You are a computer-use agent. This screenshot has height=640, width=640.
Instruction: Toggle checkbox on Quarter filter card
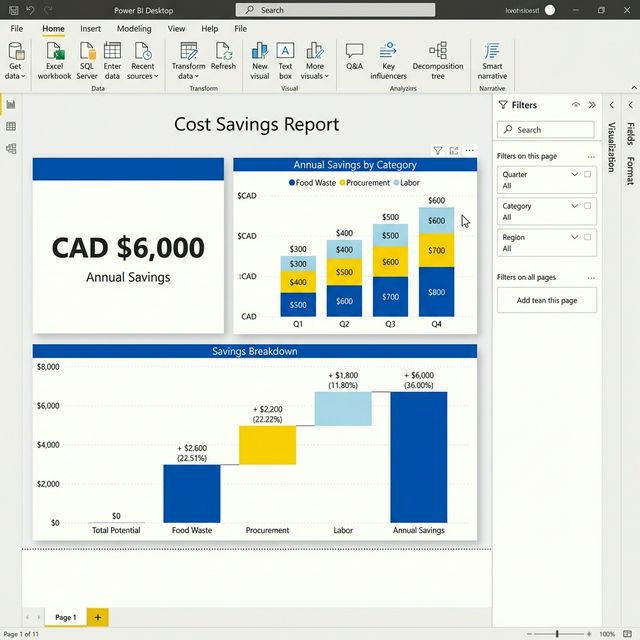point(587,174)
